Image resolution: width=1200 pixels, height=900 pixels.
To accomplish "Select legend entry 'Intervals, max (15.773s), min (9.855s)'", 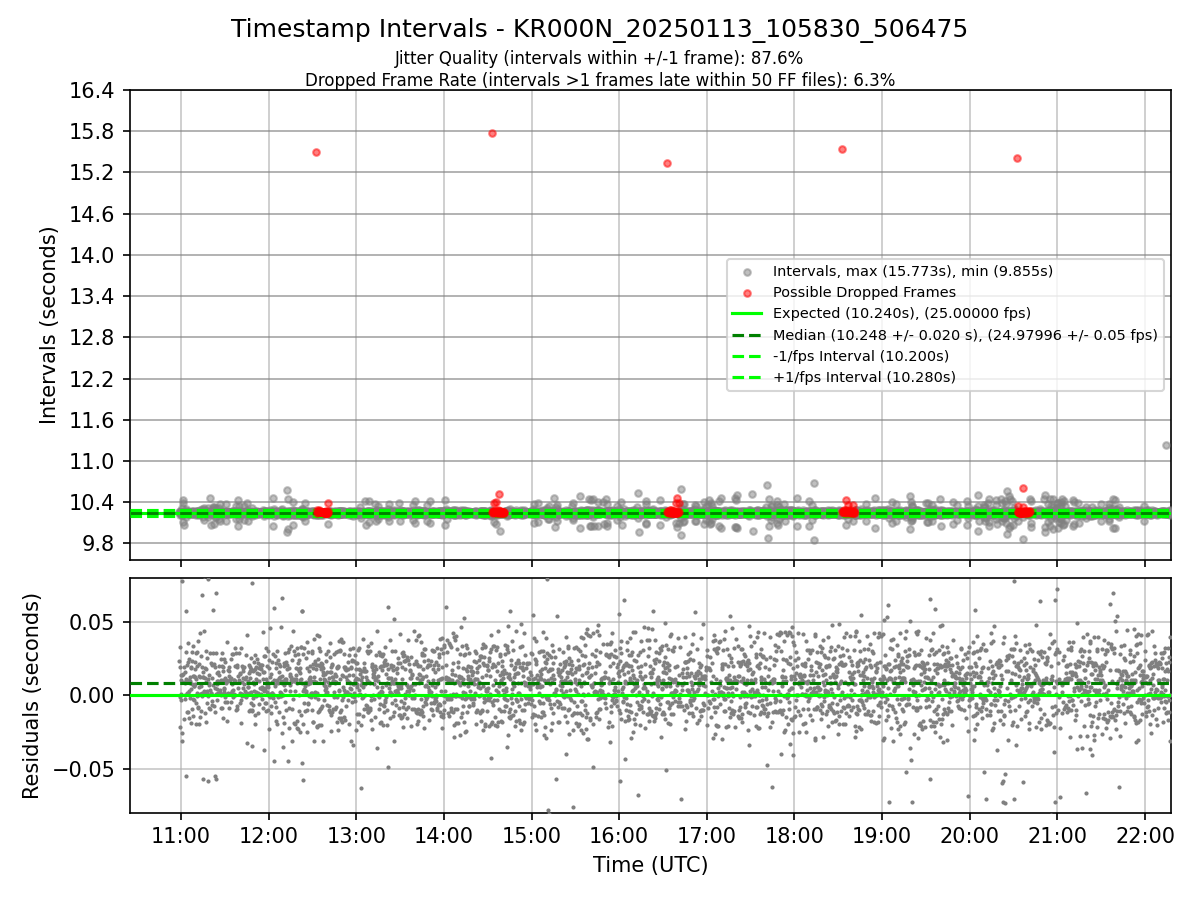I will (x=913, y=271).
